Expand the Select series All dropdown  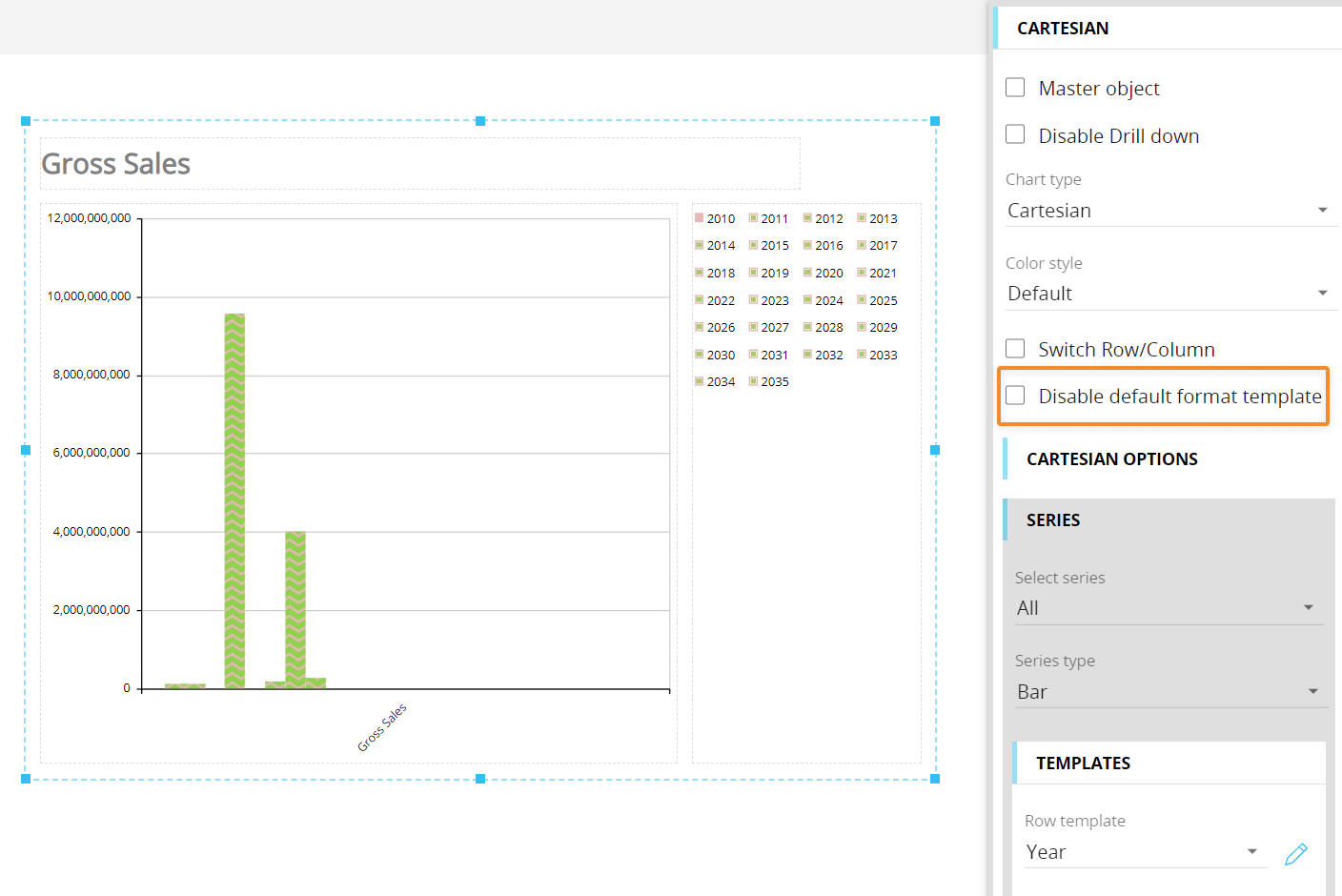(x=1169, y=608)
